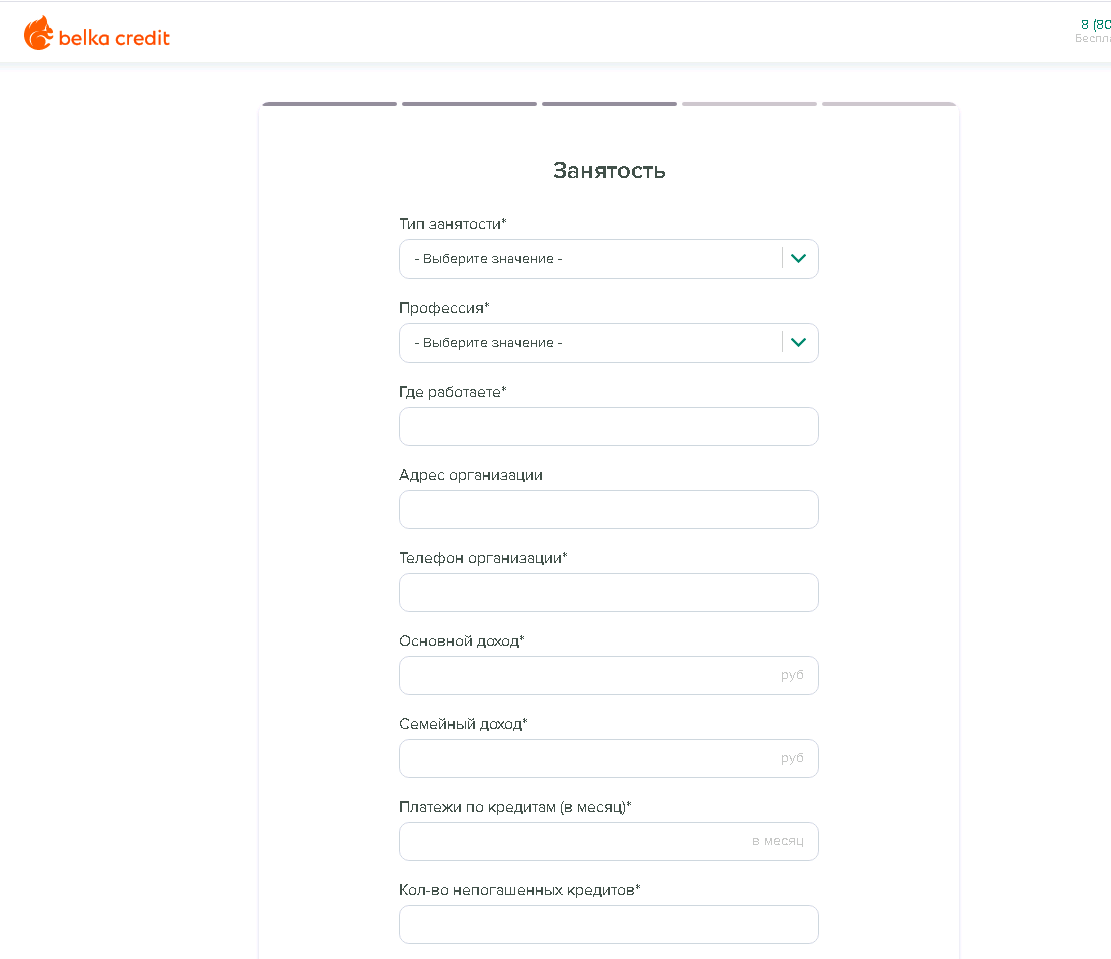Click the Занятость form heading
Viewport: 1111px width, 959px height.
(x=609, y=171)
